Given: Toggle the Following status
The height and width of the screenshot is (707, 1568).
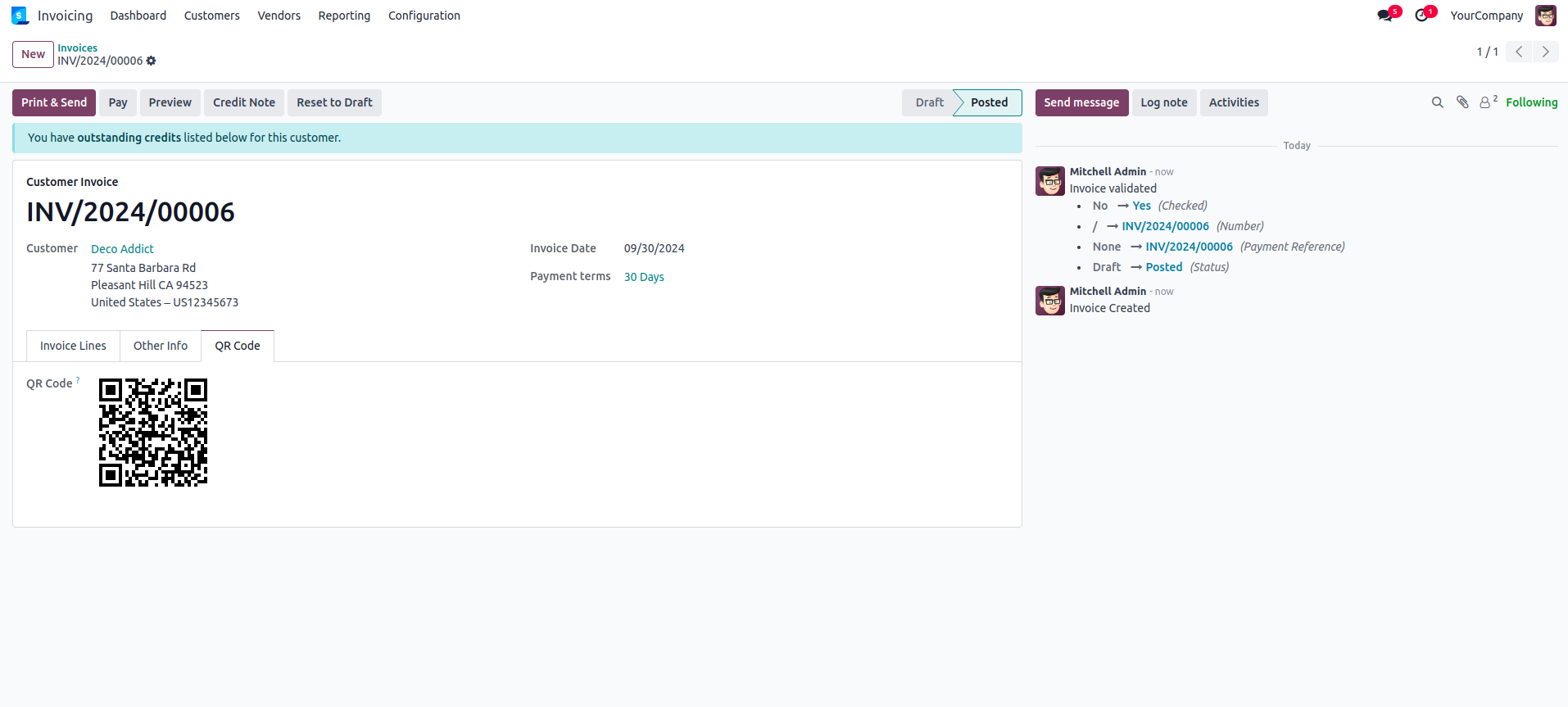Looking at the screenshot, I should [1532, 102].
